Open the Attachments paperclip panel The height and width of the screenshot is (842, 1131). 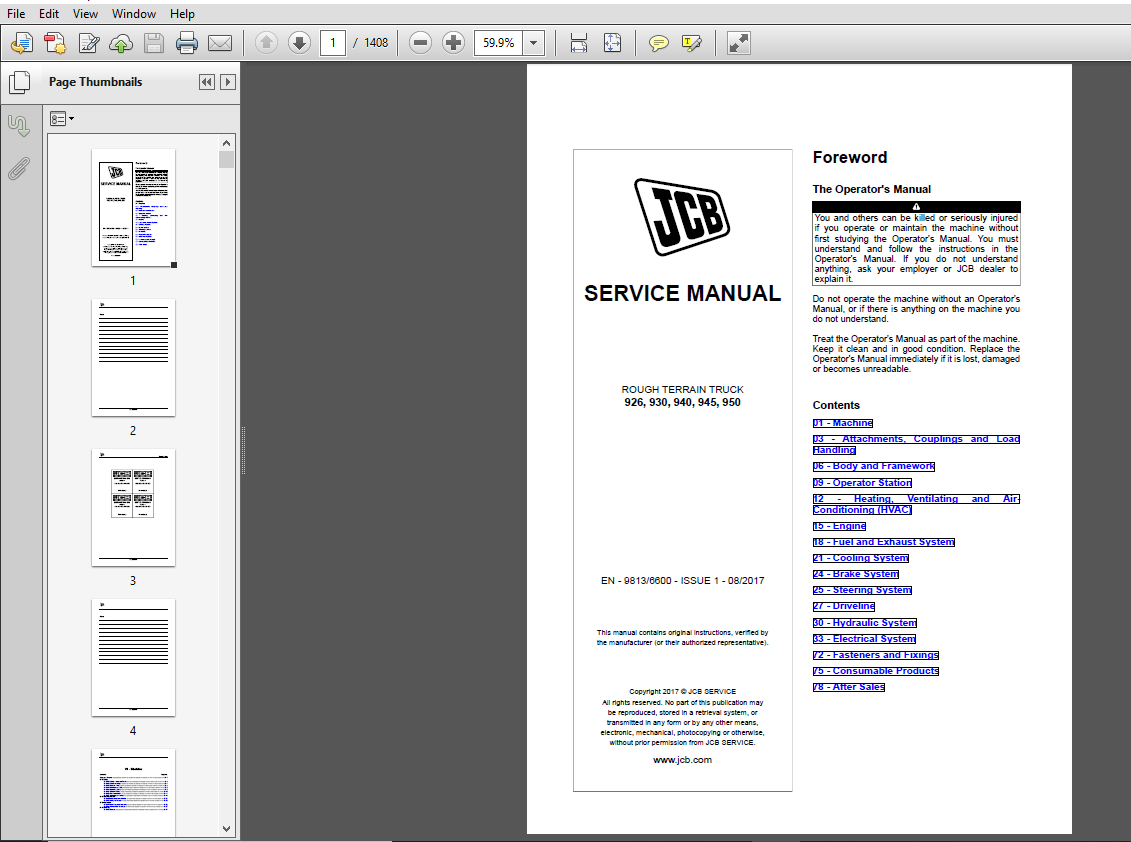click(x=19, y=169)
